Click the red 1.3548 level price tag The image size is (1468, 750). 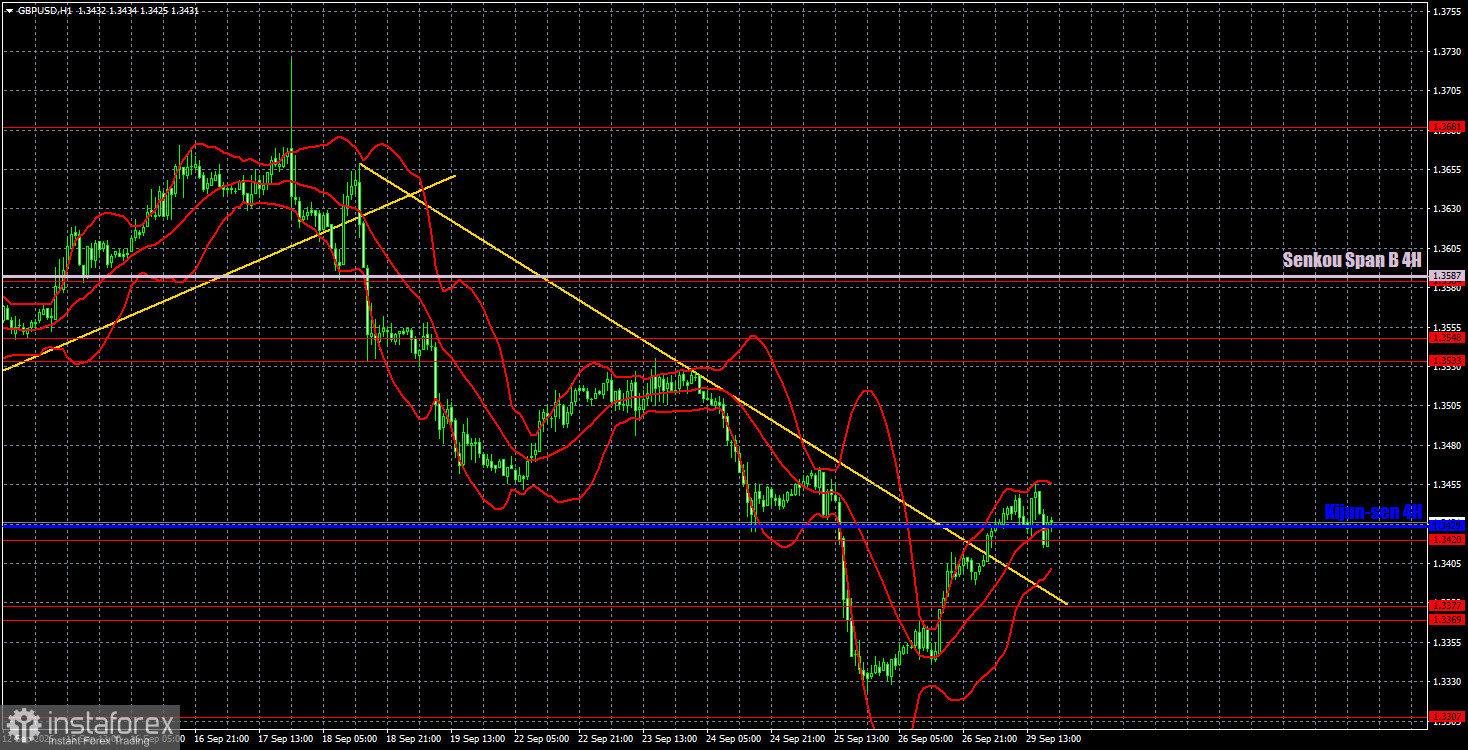pyautogui.click(x=1447, y=338)
